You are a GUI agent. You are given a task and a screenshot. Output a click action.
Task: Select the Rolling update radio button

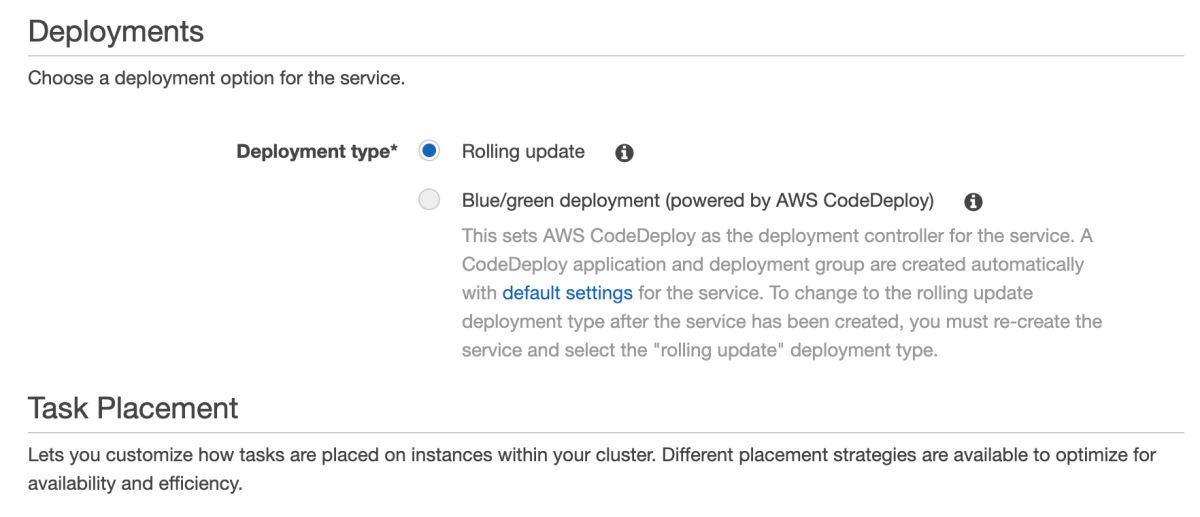tap(429, 152)
